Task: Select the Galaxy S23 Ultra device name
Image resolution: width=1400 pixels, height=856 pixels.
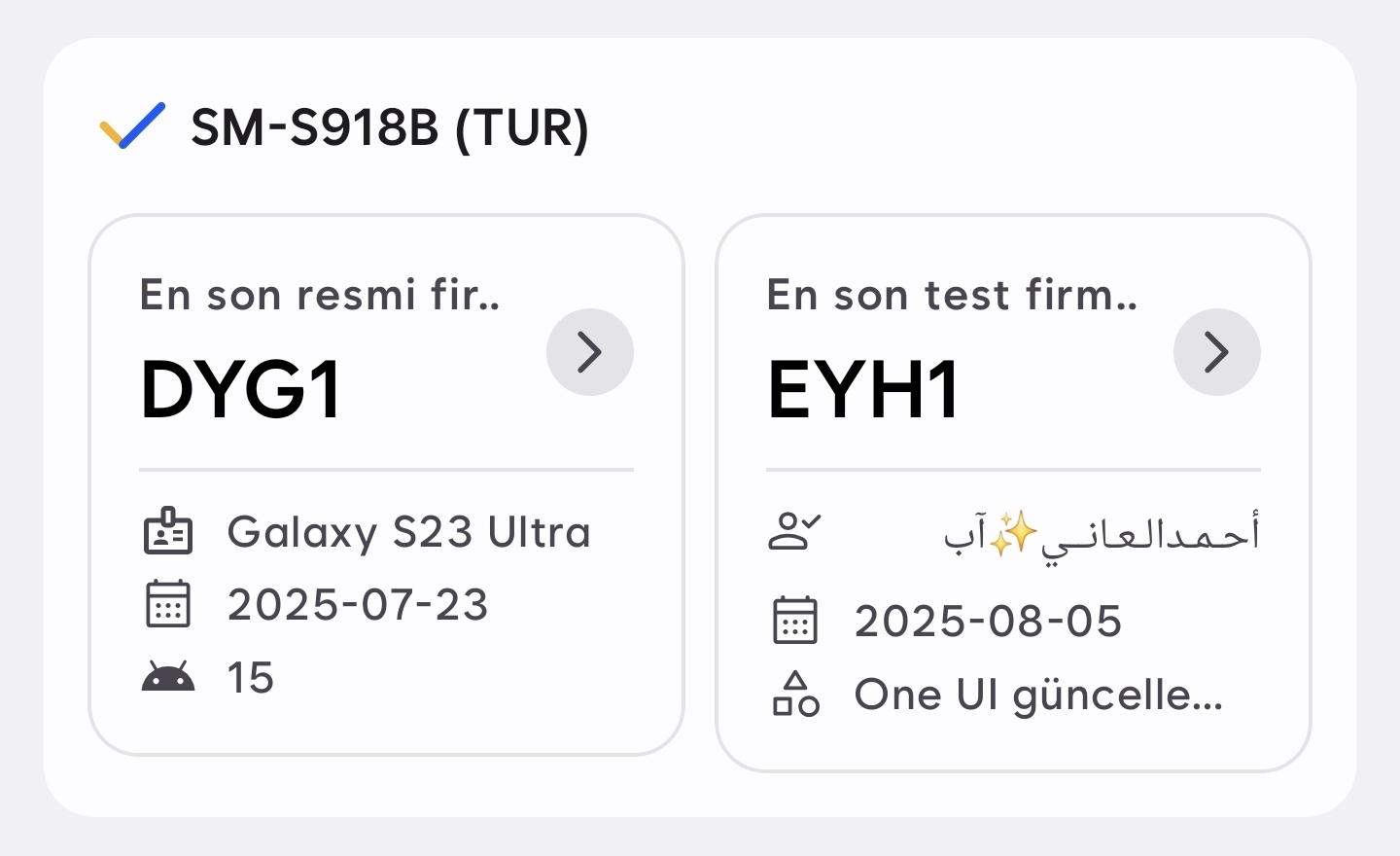Action: 408,532
